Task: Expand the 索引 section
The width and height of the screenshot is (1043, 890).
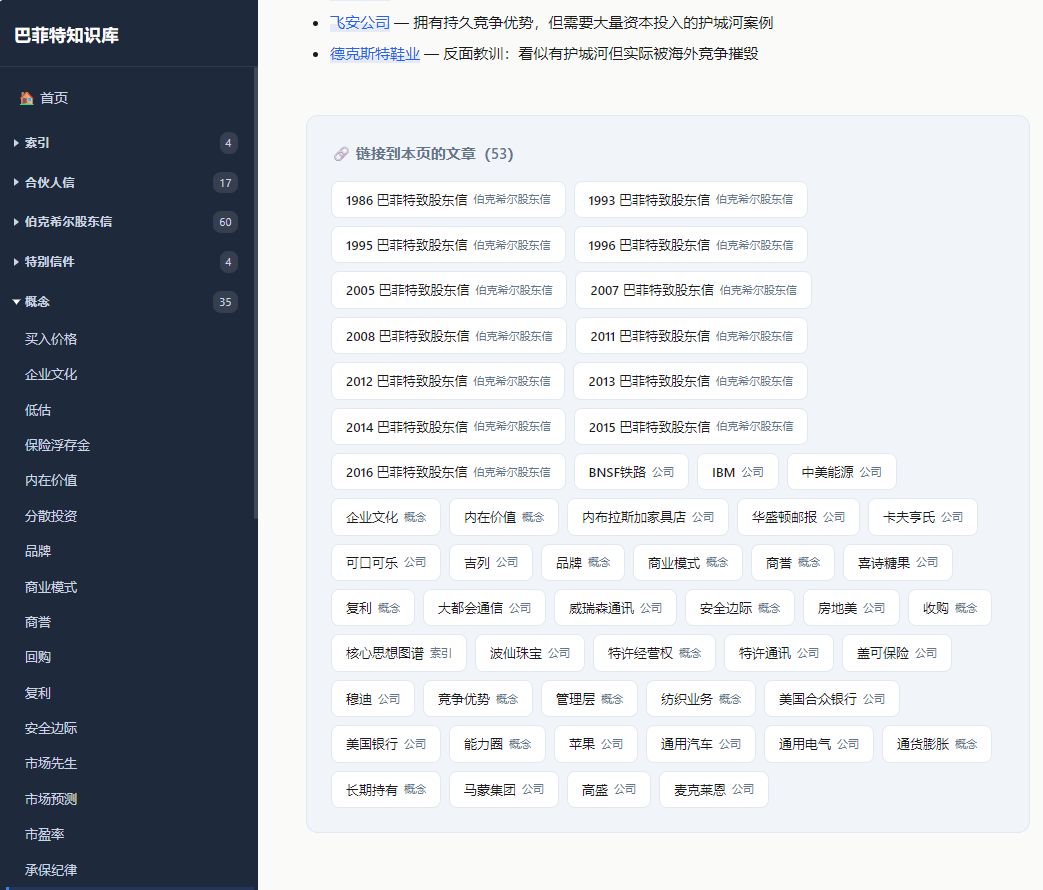Action: [x=126, y=143]
